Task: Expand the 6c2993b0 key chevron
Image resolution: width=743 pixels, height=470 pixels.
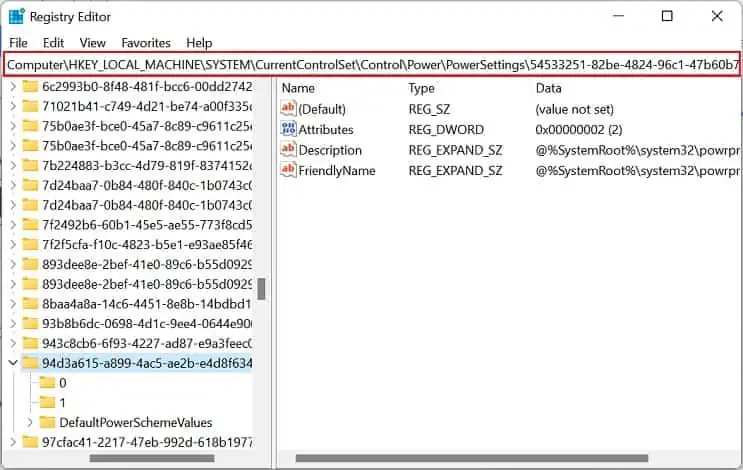Action: pos(13,87)
